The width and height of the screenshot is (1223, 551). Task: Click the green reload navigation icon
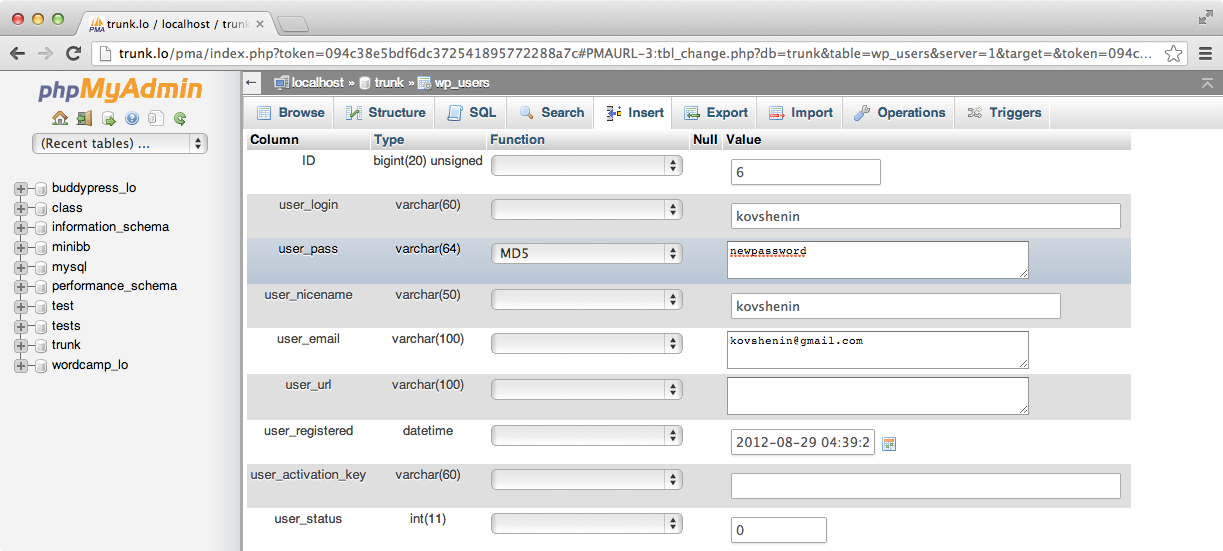pyautogui.click(x=180, y=118)
